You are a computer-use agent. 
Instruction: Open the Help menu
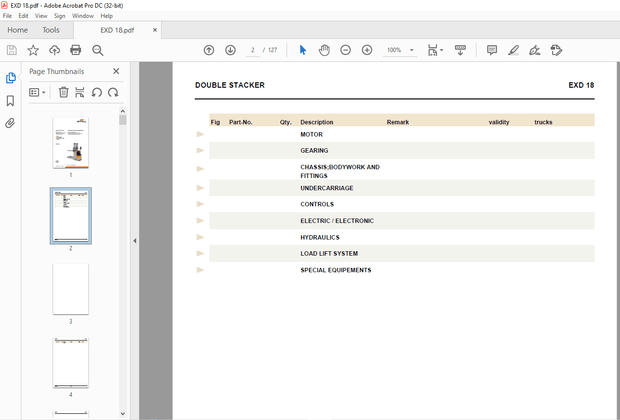(x=106, y=16)
